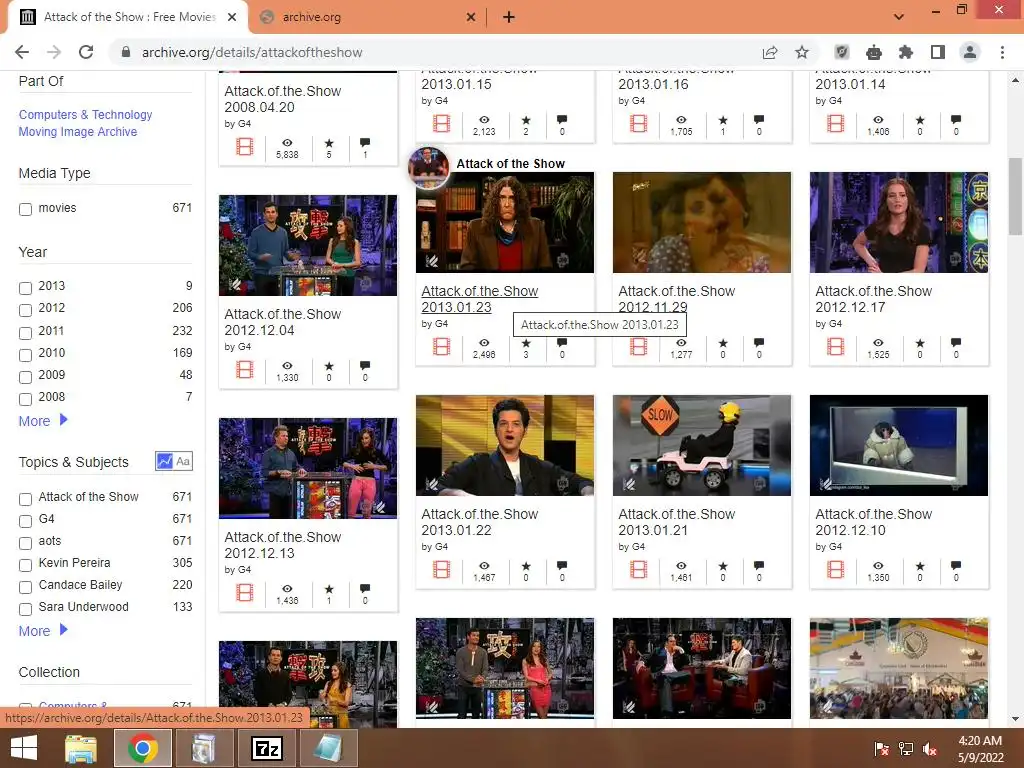Click the scrollbar down arrow
The width and height of the screenshot is (1024, 768).
1015,719
